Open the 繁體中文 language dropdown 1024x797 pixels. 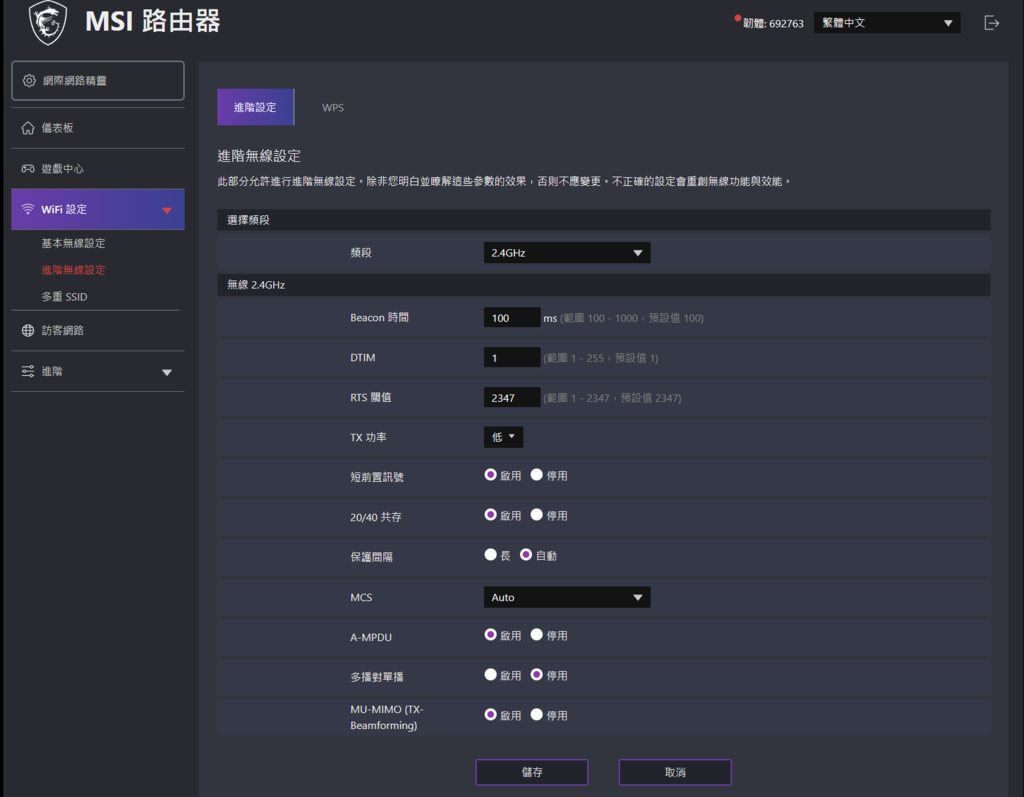click(886, 23)
